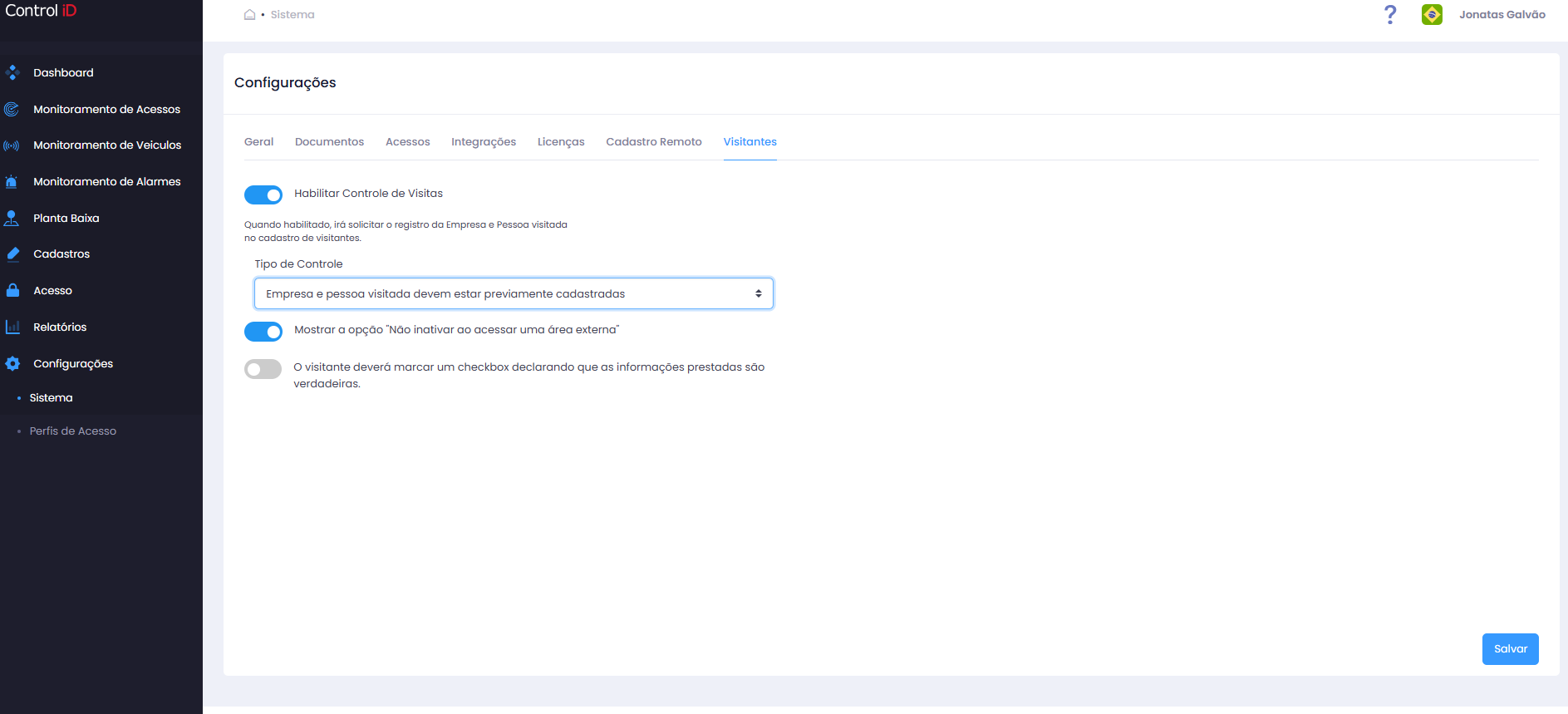Click the Cadastros pencil icon
Screen dimensions: 1568x714
(12, 254)
